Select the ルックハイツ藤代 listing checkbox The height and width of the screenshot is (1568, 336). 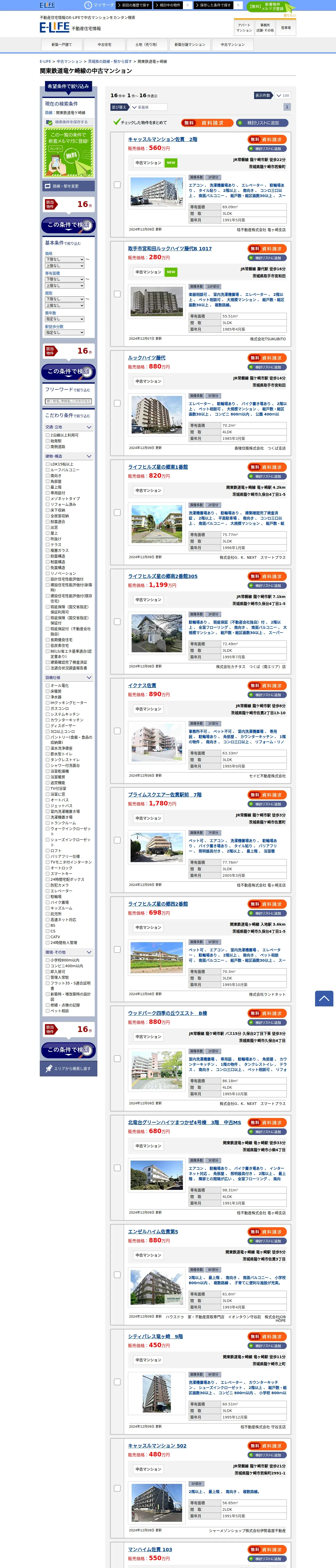pyautogui.click(x=117, y=403)
